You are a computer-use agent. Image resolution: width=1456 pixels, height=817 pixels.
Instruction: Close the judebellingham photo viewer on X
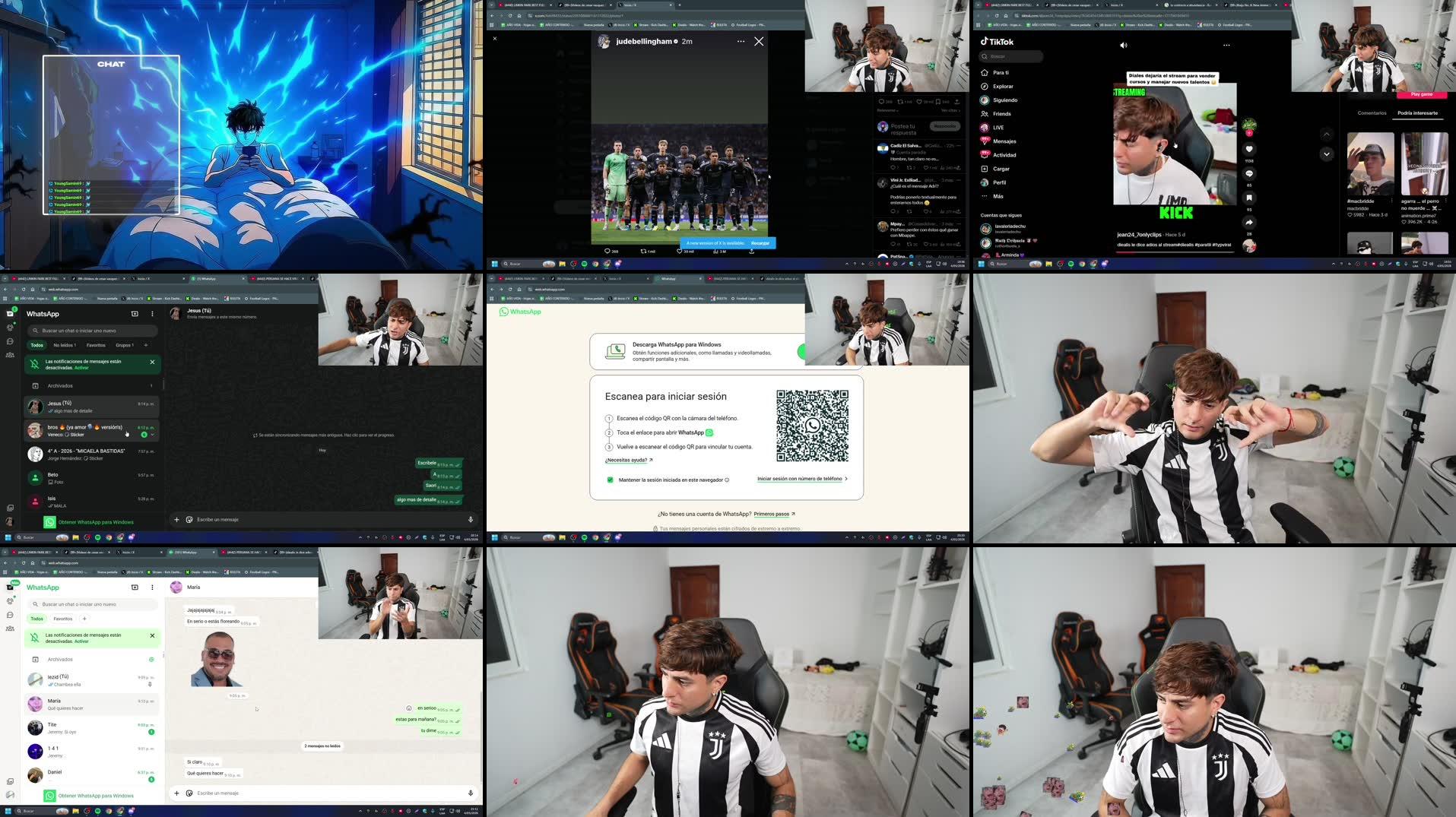pos(759,42)
